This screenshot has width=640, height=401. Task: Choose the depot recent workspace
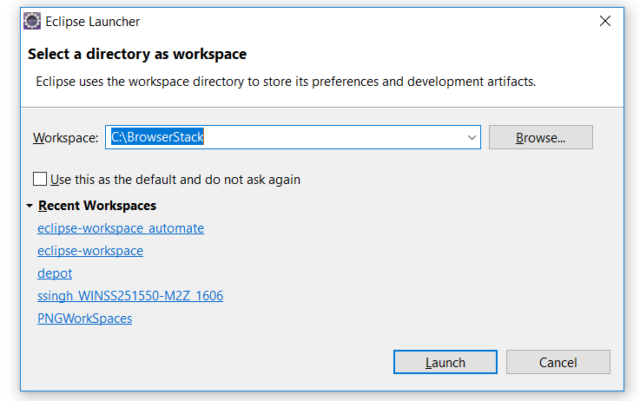tap(54, 273)
